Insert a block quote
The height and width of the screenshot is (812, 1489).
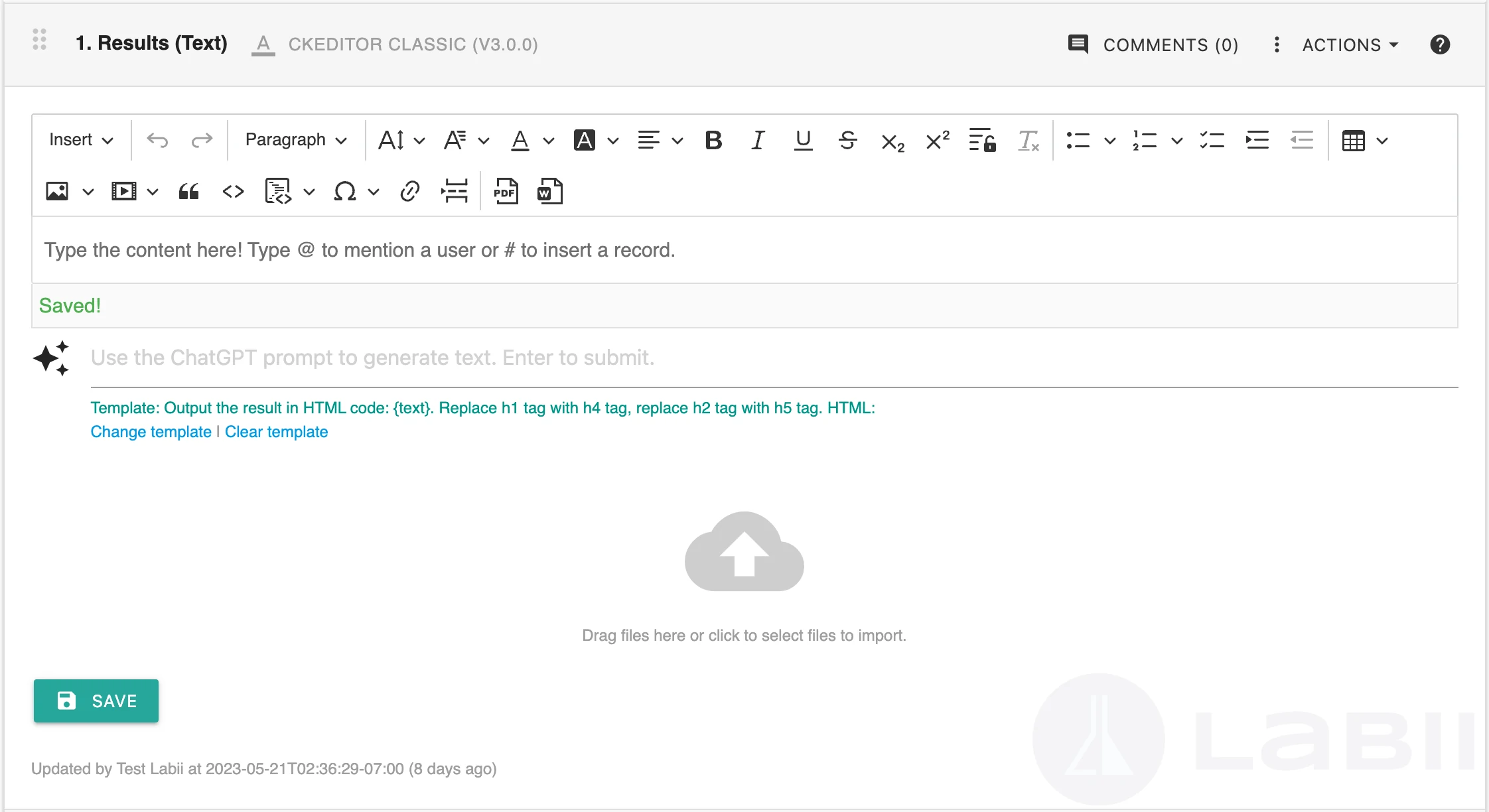click(x=188, y=192)
